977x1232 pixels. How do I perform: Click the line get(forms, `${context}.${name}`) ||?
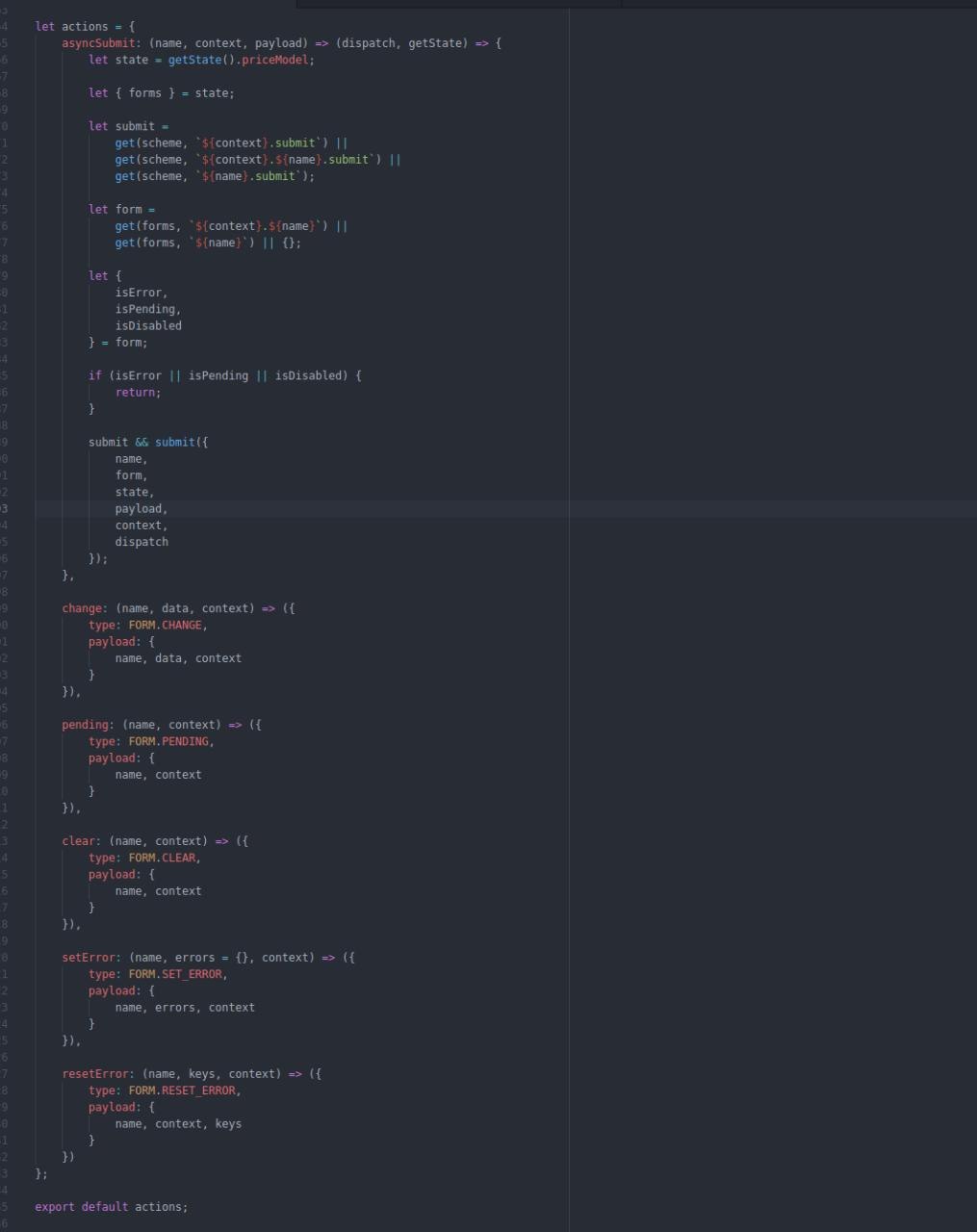pyautogui.click(x=231, y=226)
